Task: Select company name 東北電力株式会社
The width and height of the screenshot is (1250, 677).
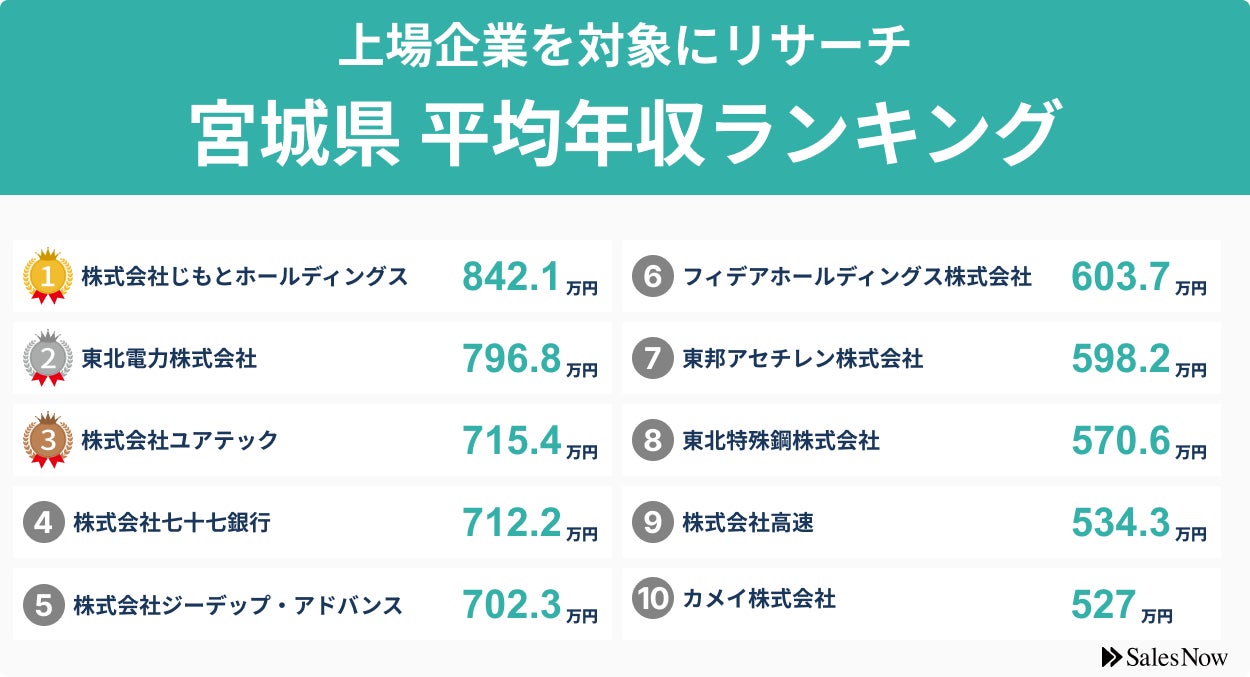Action: coord(169,359)
